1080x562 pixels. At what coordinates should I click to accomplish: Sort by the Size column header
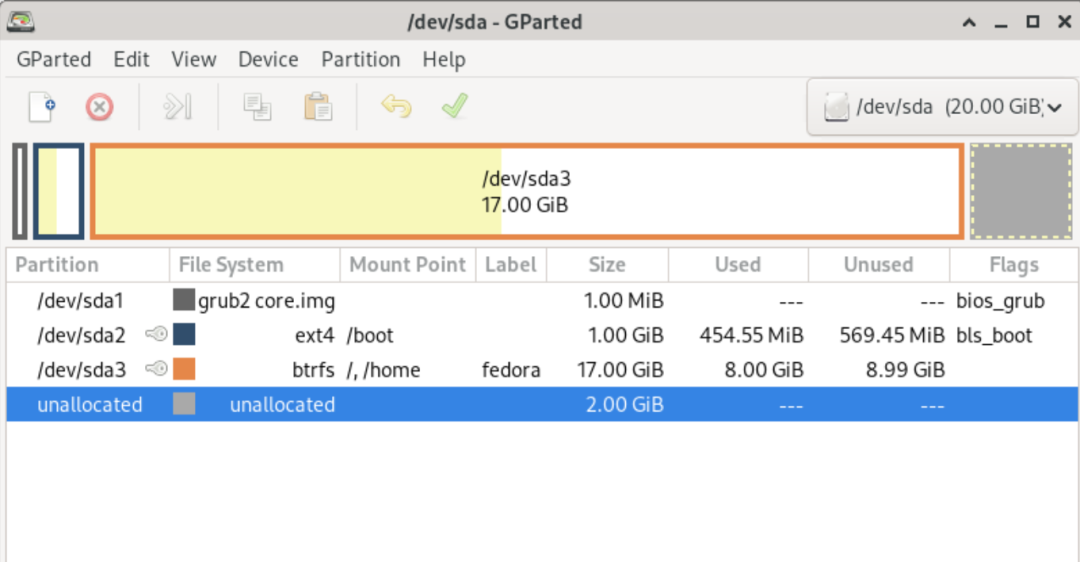607,265
